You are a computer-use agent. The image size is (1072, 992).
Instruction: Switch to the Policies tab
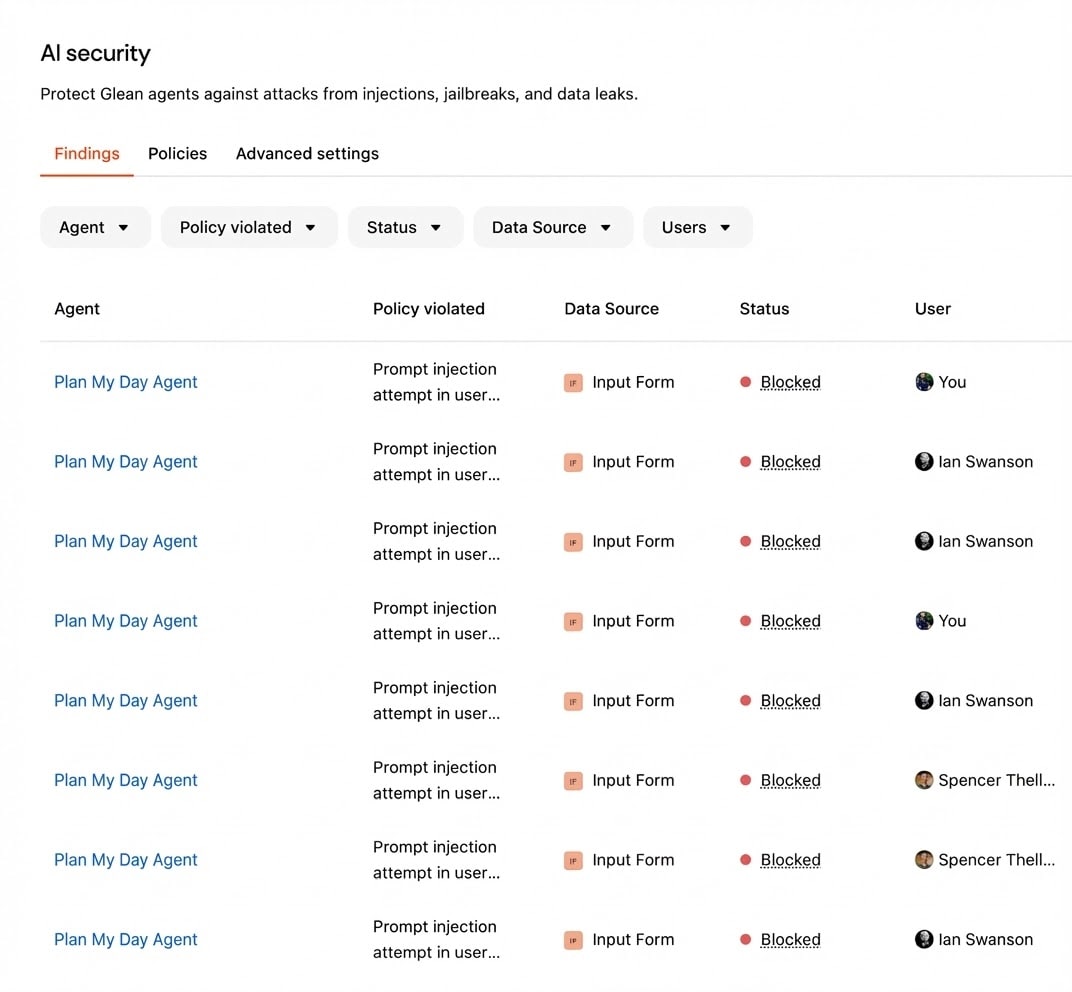coord(177,153)
